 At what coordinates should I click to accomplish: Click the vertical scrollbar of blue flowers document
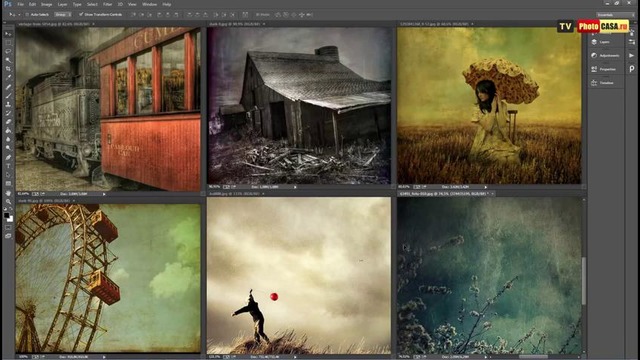pyautogui.click(x=584, y=280)
